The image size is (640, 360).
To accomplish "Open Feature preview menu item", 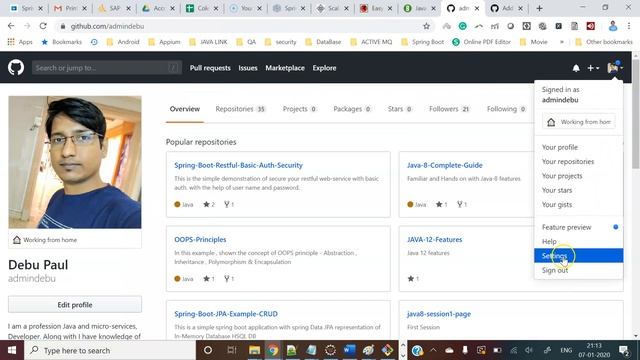I will (579, 227).
